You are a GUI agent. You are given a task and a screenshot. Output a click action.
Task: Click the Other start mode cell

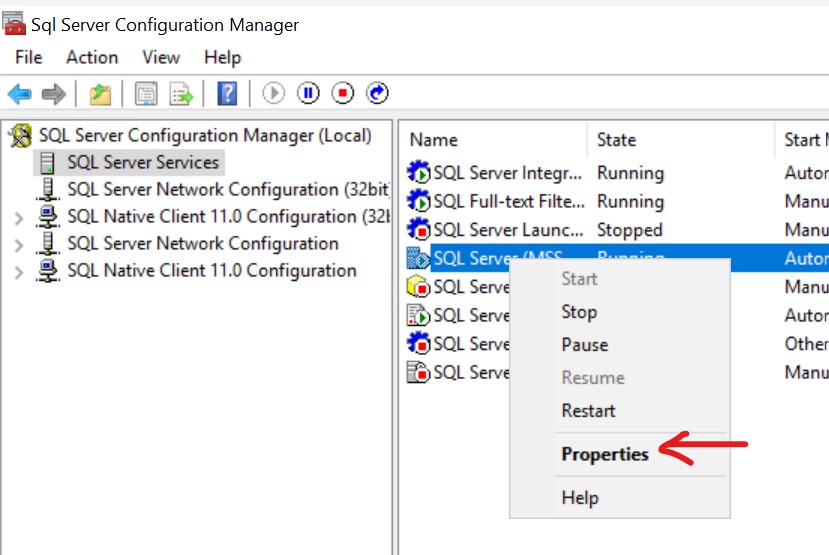click(806, 344)
